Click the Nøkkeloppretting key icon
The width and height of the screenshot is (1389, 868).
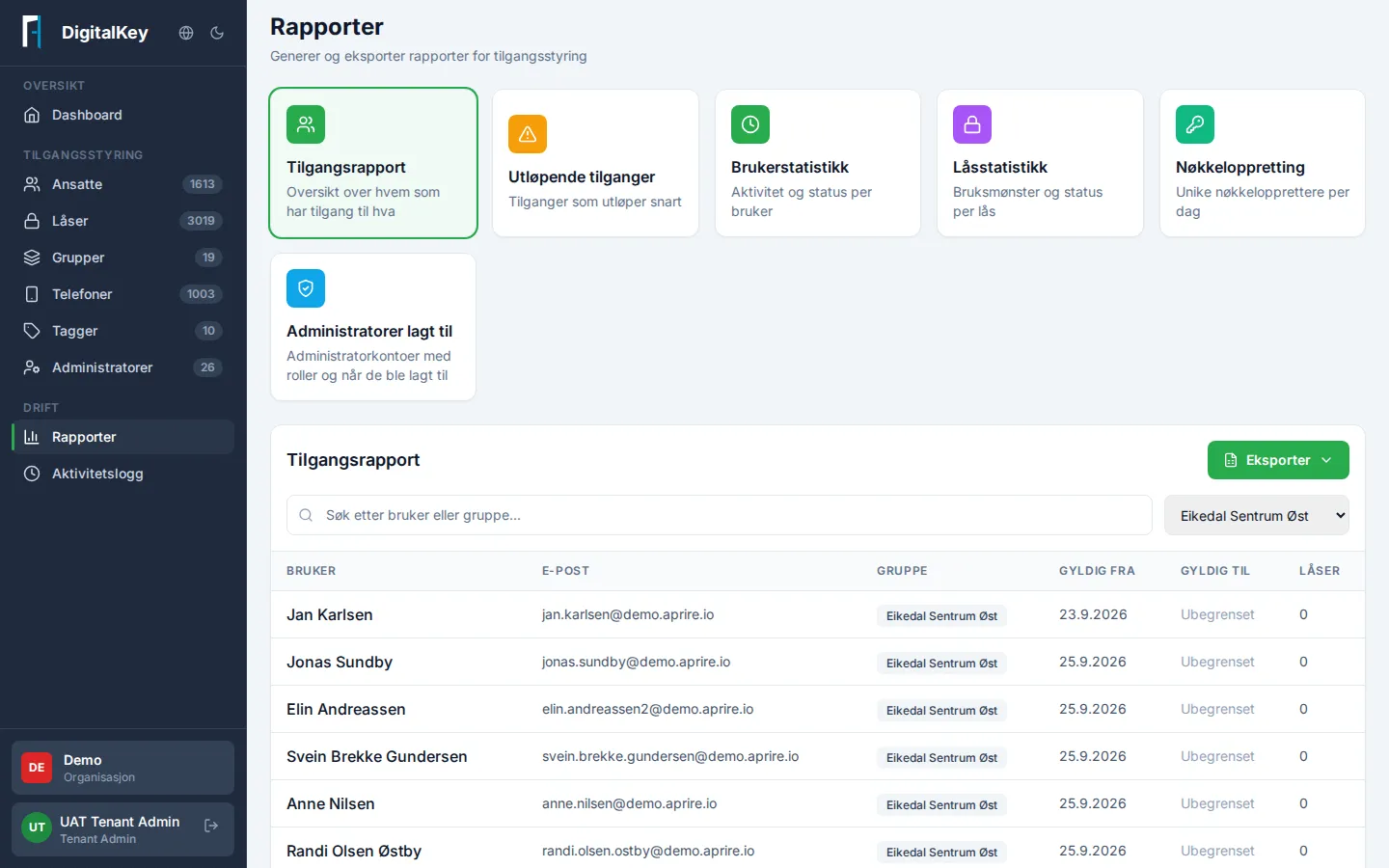(x=1195, y=124)
